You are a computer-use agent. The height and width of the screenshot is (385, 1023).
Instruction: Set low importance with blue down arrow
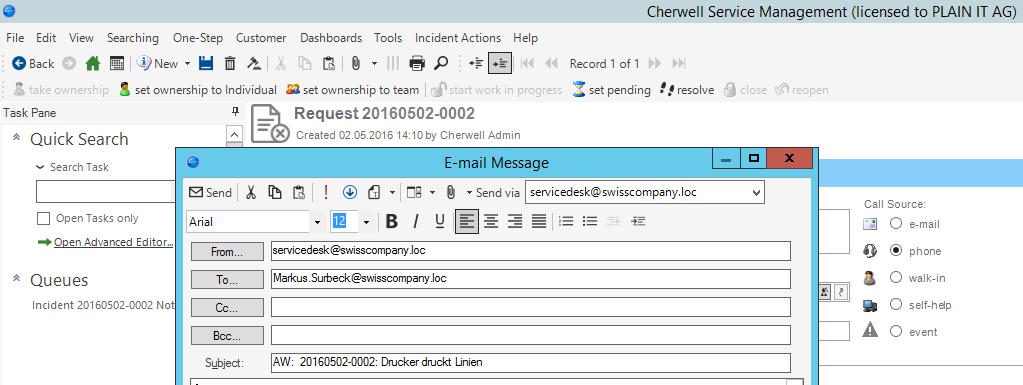tap(350, 192)
